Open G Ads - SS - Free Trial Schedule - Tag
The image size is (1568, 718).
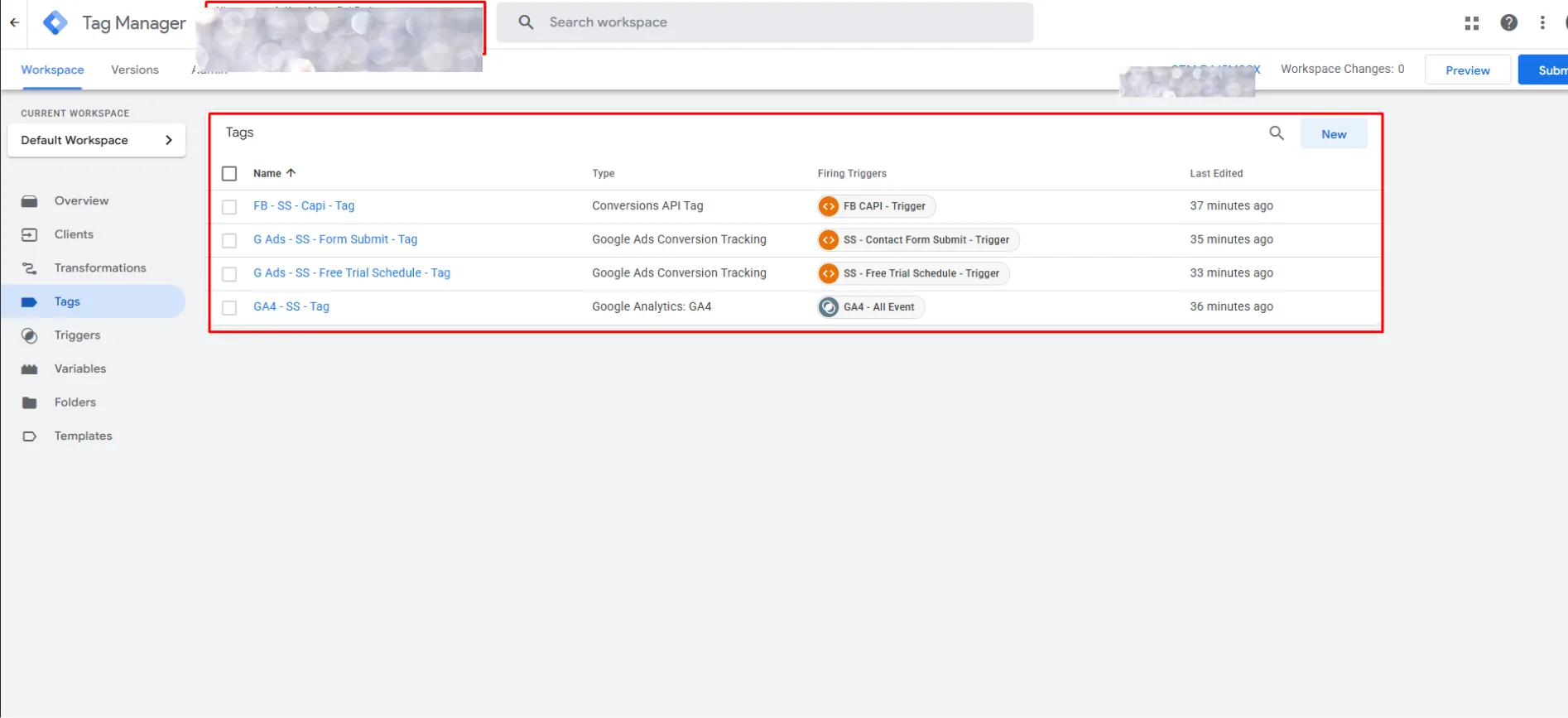point(352,273)
